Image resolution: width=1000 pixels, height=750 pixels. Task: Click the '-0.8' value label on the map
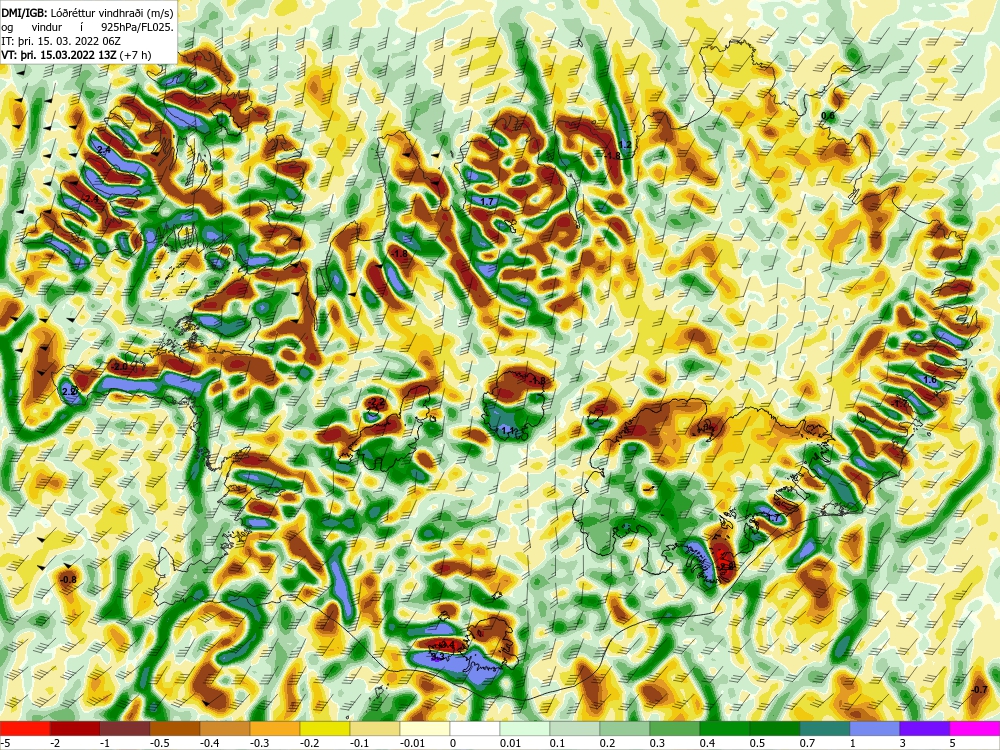(x=68, y=580)
